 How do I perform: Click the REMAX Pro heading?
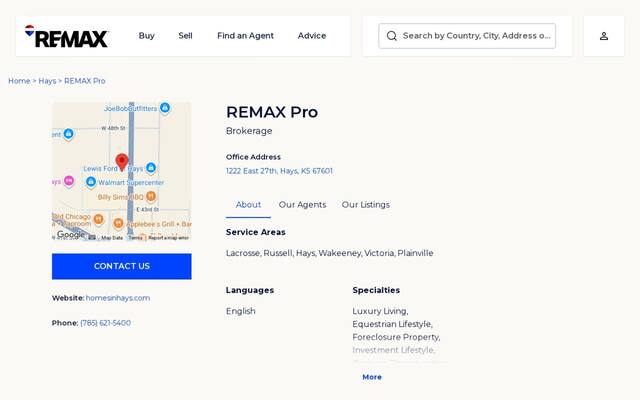tap(272, 112)
